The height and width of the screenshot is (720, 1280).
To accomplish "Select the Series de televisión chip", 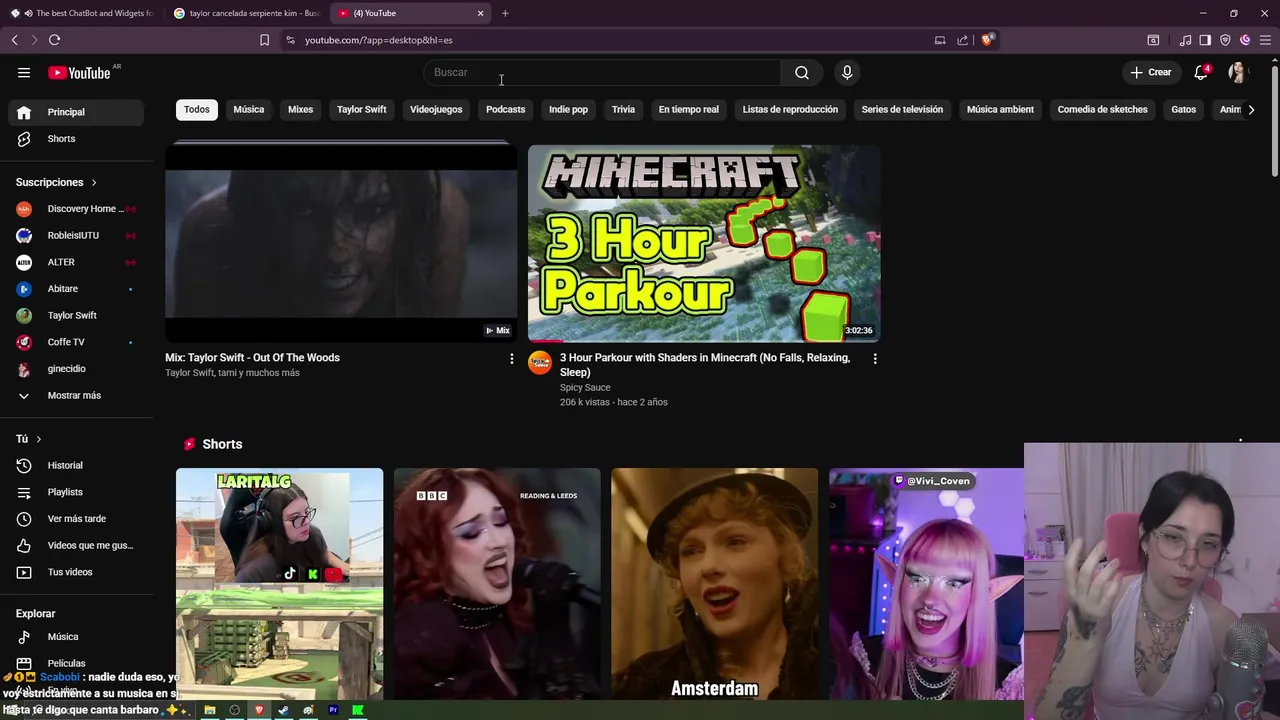I will point(902,109).
